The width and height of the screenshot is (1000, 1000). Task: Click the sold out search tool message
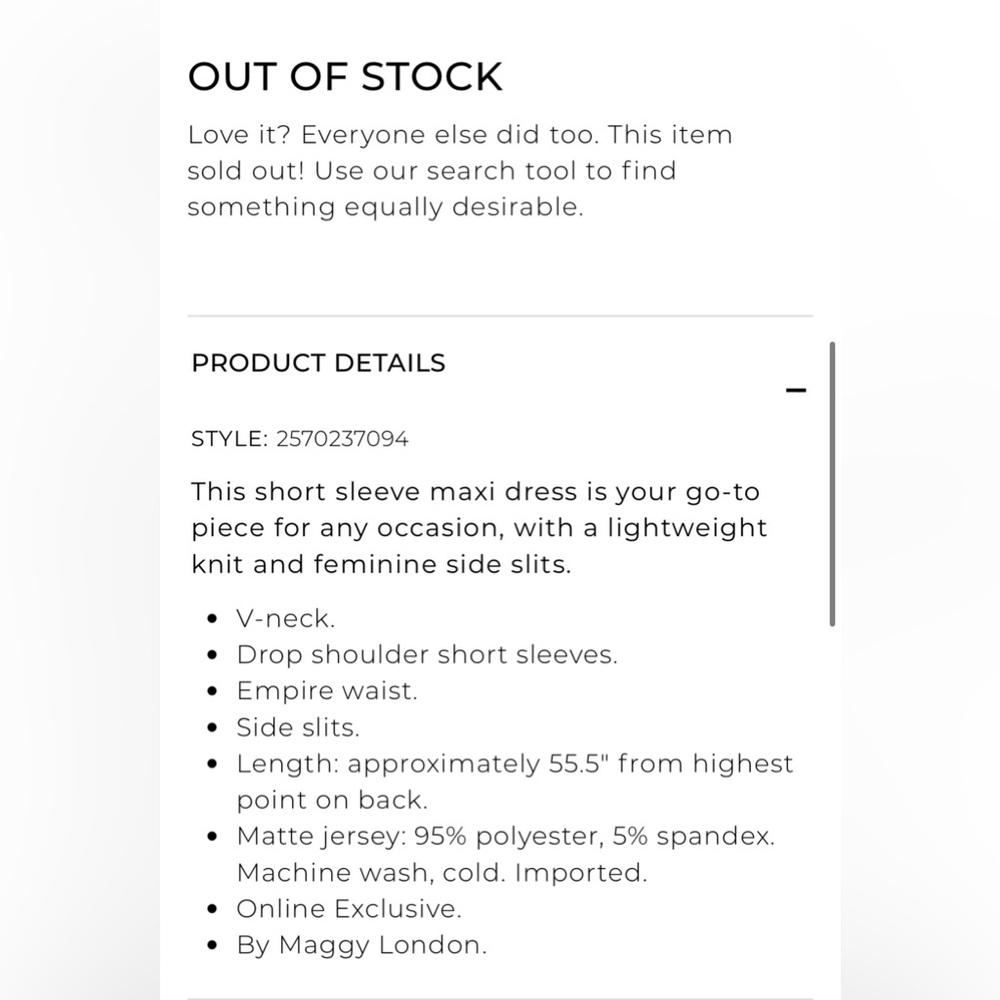point(460,171)
